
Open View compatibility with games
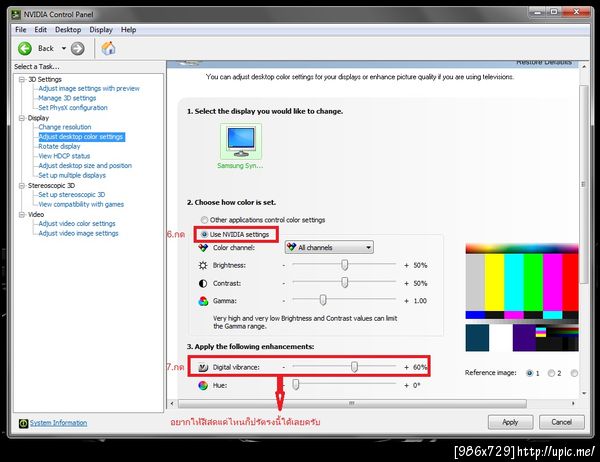(x=81, y=204)
